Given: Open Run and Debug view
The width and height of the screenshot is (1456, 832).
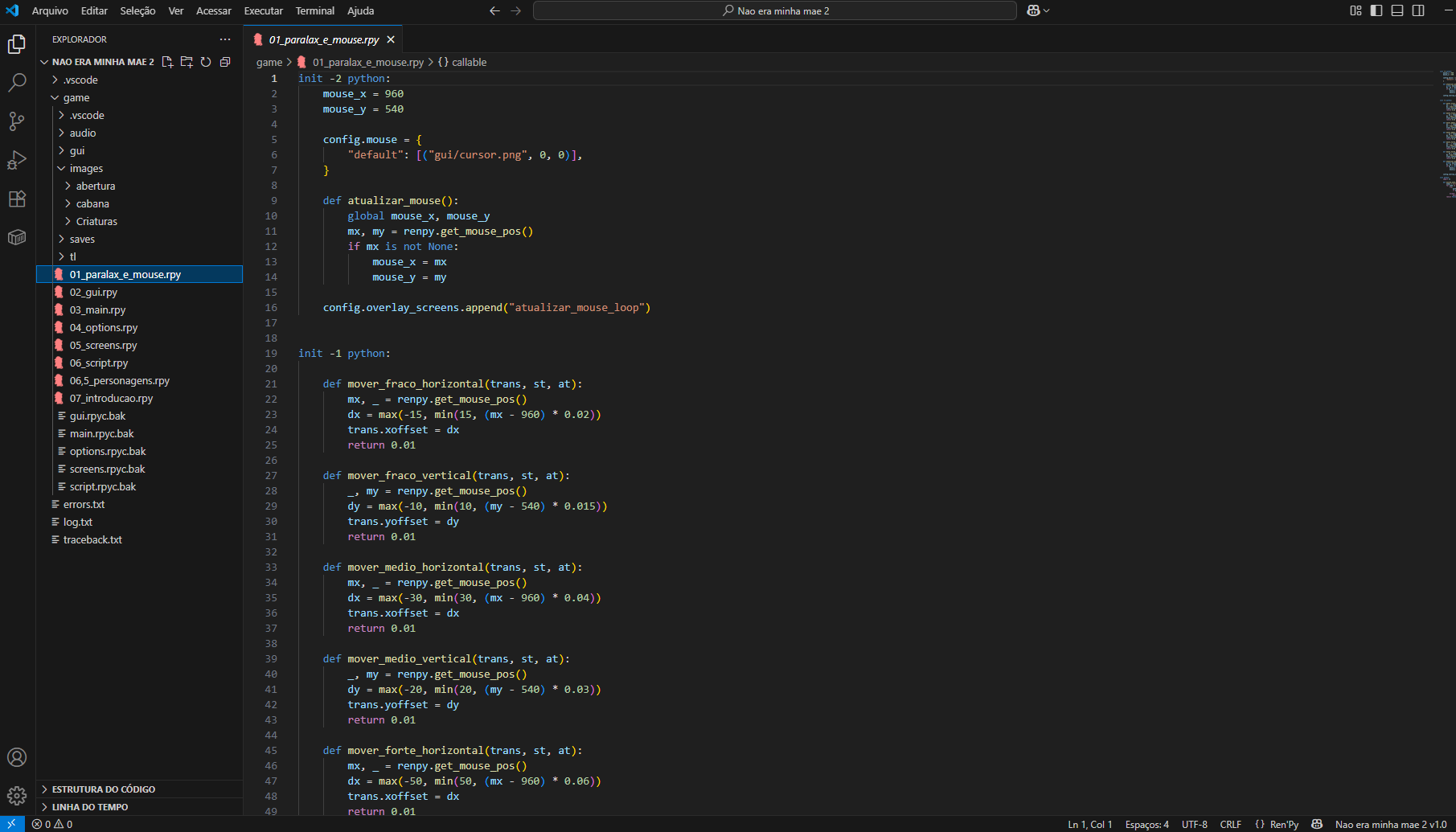Looking at the screenshot, I should click(x=17, y=160).
